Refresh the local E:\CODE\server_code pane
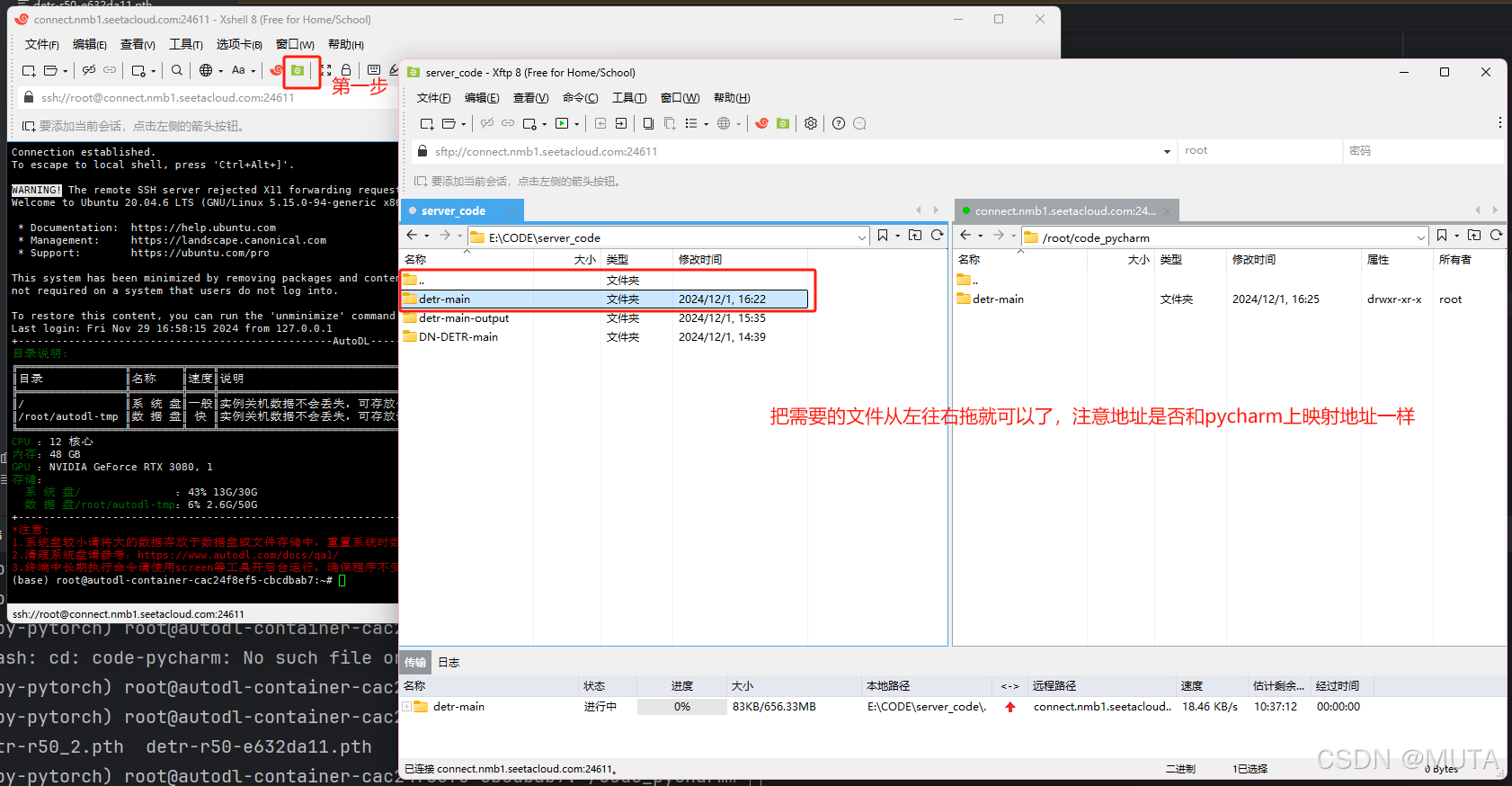 click(937, 235)
